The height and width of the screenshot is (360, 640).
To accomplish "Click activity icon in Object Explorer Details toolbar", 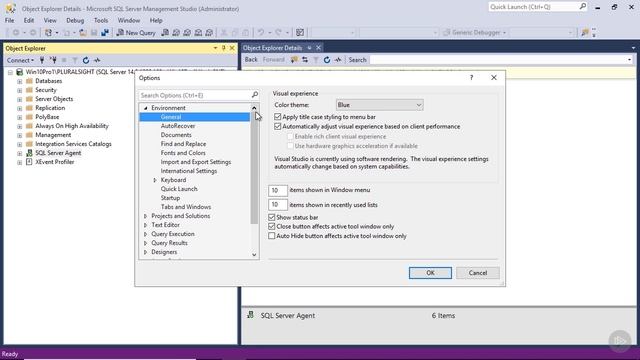I will pyautogui.click(x=338, y=60).
